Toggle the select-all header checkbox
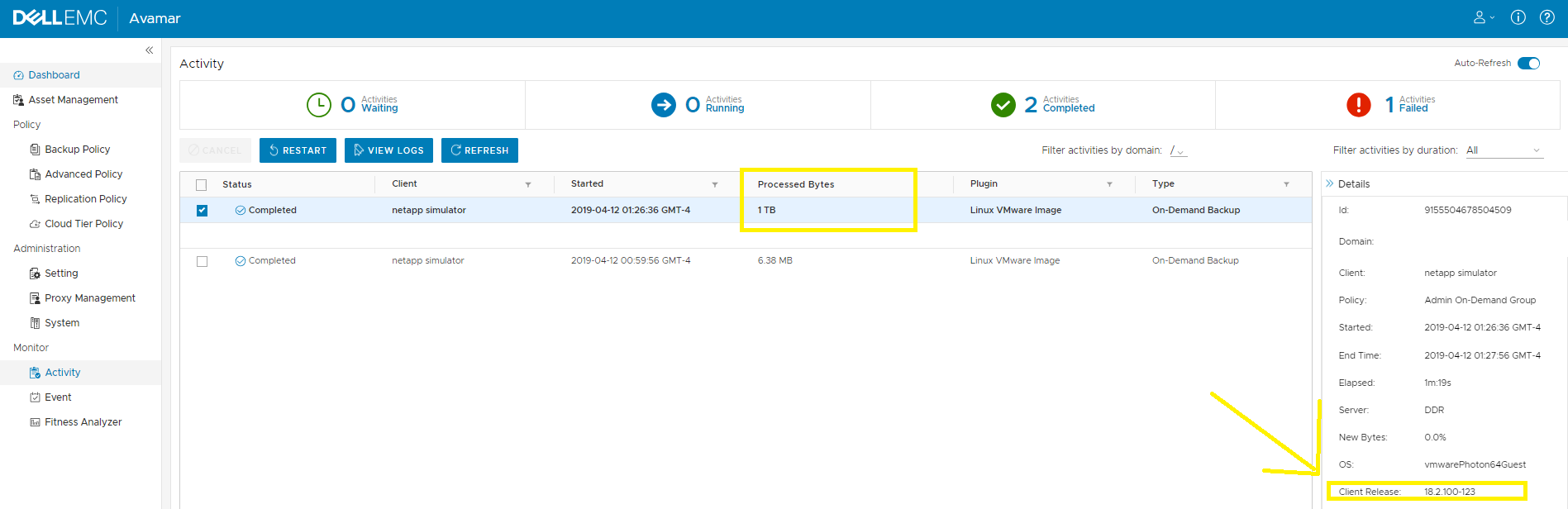The image size is (1568, 509). click(x=202, y=185)
